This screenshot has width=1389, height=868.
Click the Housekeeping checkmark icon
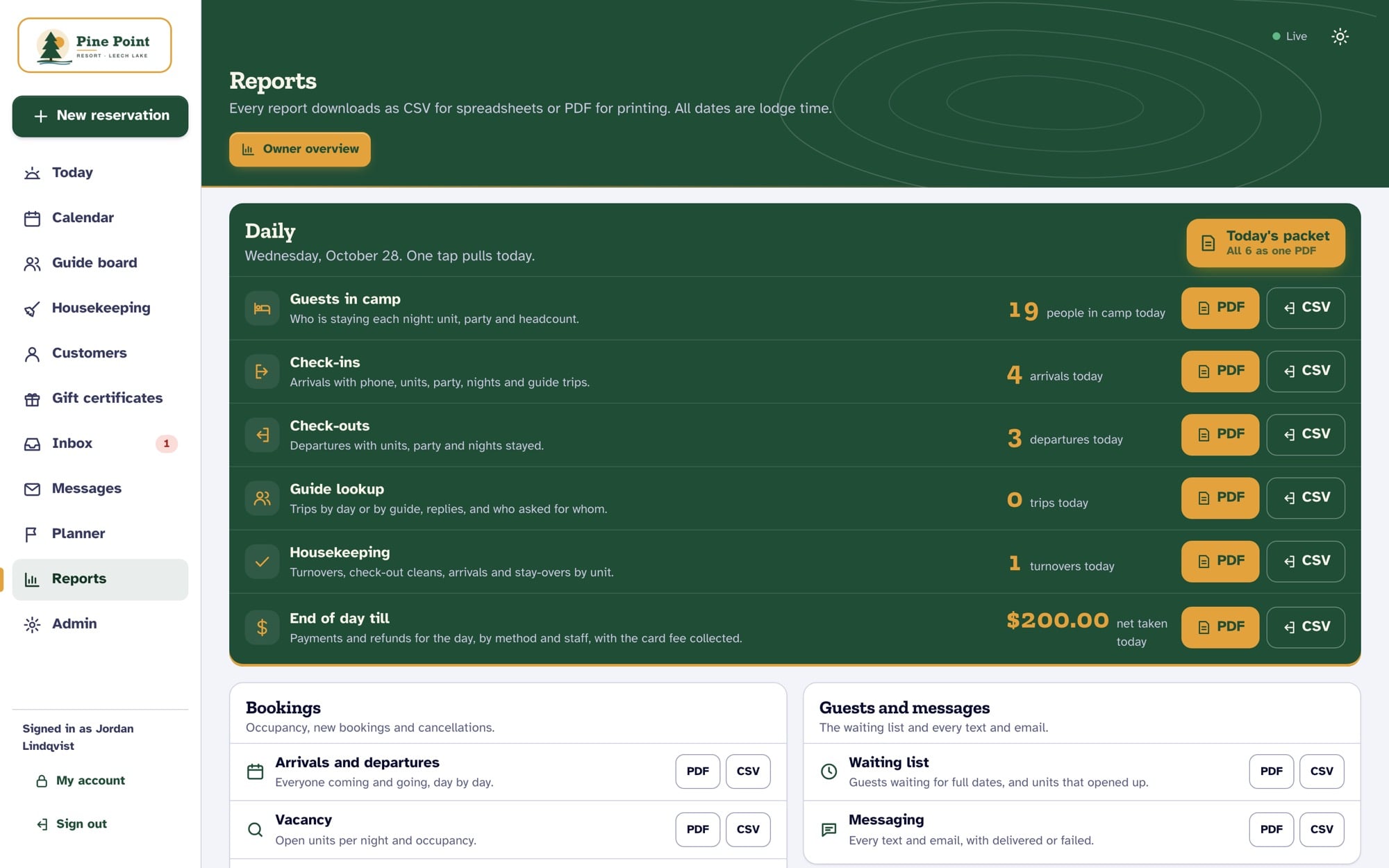pyautogui.click(x=262, y=561)
